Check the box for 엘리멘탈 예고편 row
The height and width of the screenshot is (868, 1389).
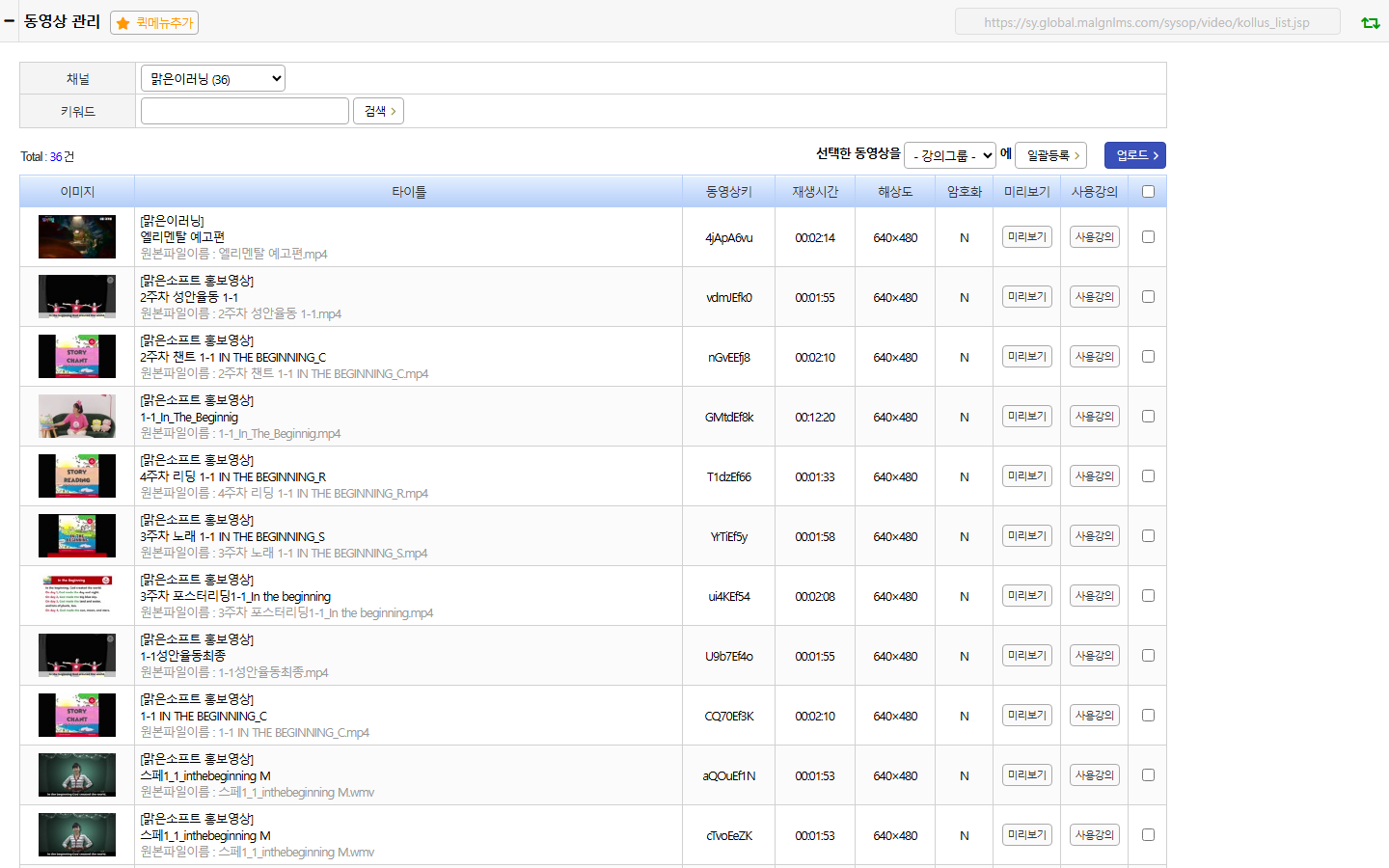tap(1148, 236)
